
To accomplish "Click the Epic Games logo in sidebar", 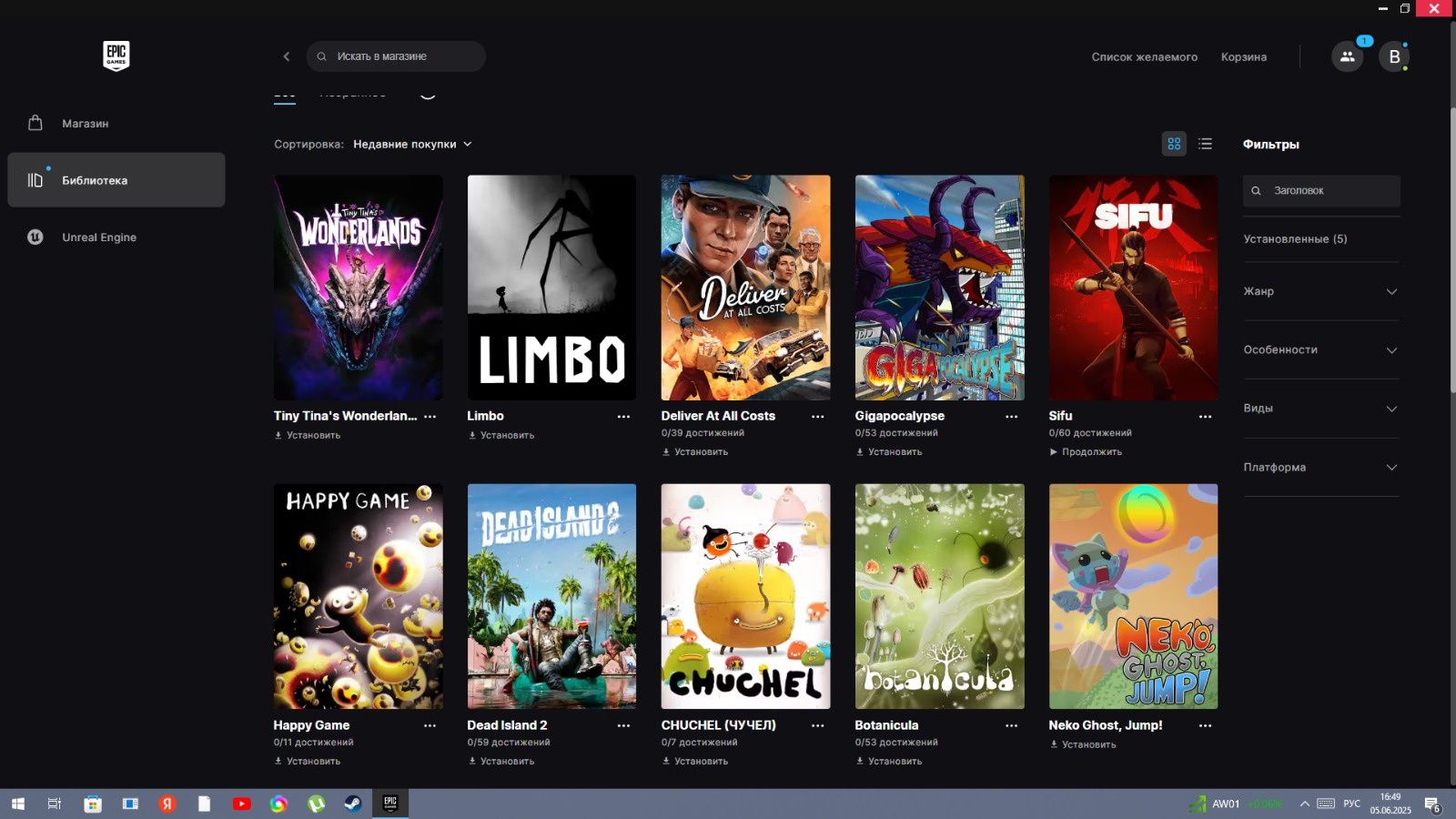I will [116, 56].
